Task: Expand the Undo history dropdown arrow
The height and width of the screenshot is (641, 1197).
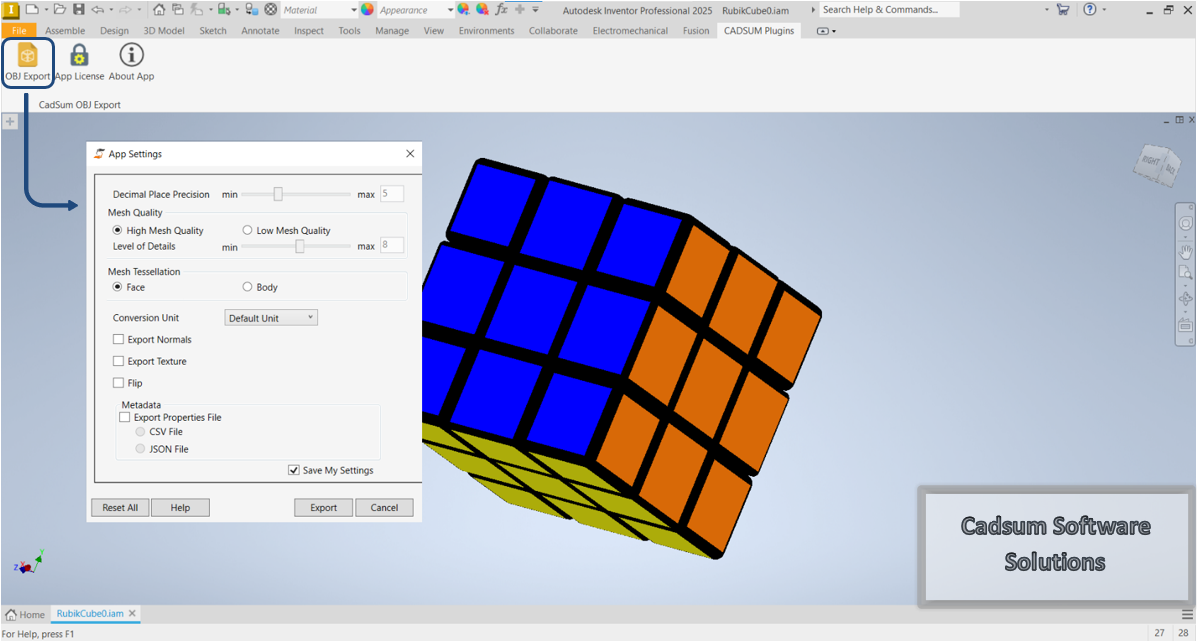Action: (111, 10)
